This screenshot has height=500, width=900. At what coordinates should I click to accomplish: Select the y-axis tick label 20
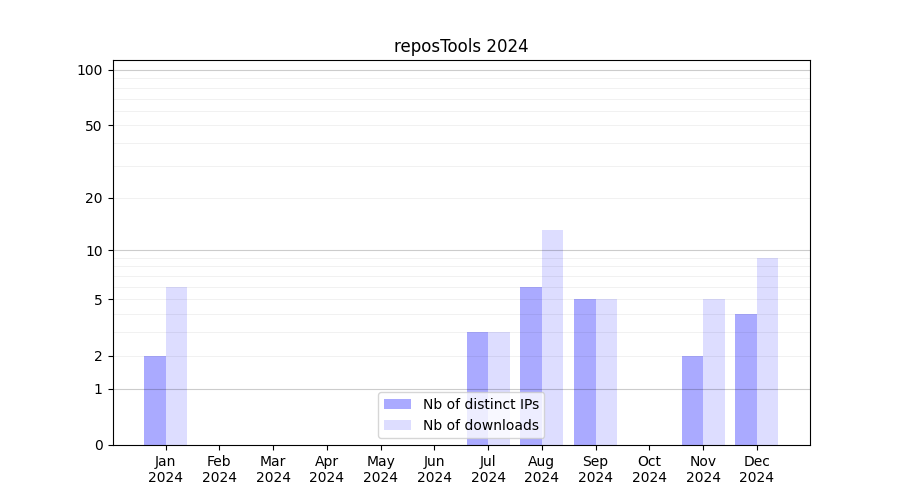click(94, 198)
